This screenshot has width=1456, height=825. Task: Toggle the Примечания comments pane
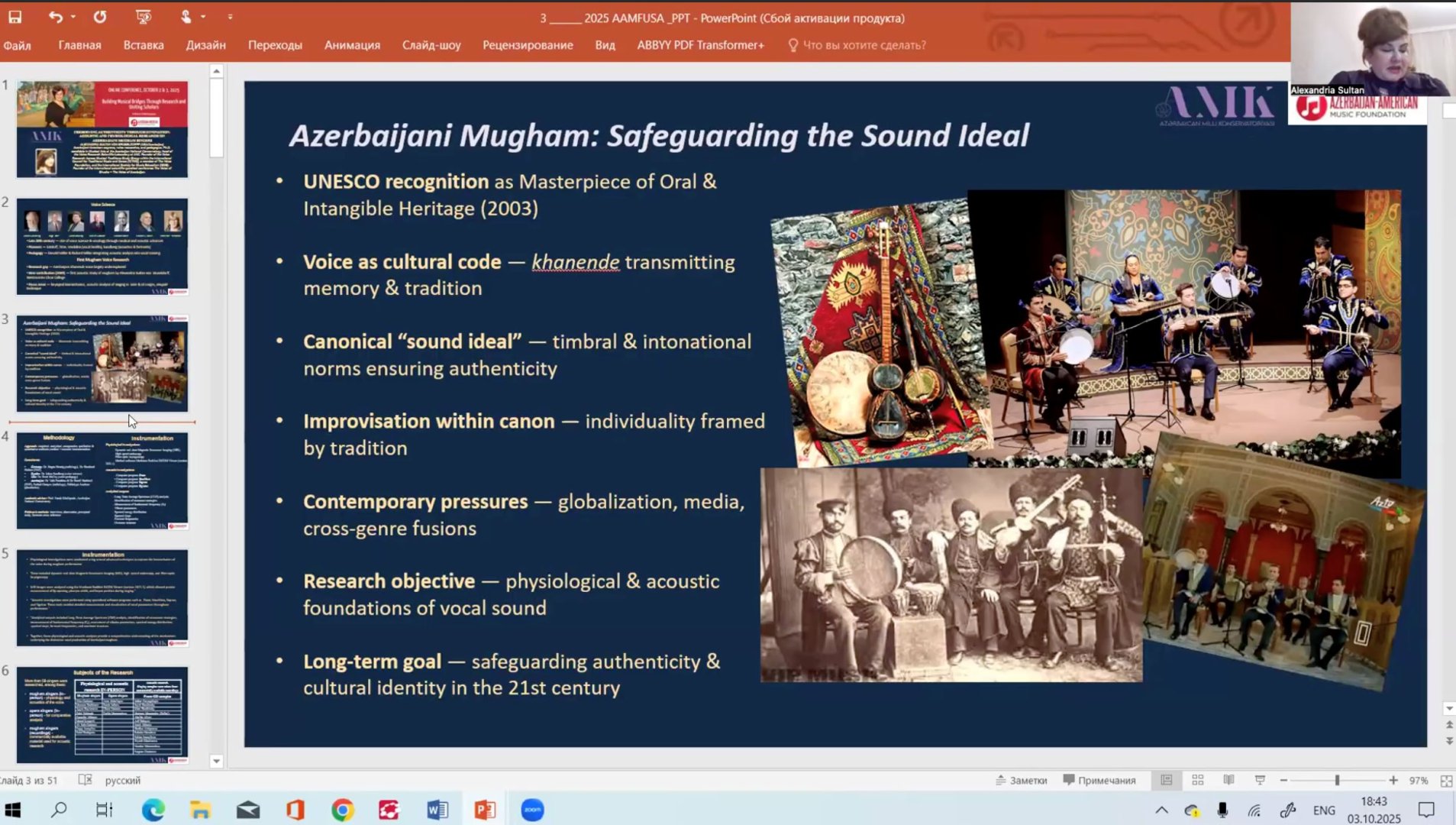click(x=1099, y=780)
